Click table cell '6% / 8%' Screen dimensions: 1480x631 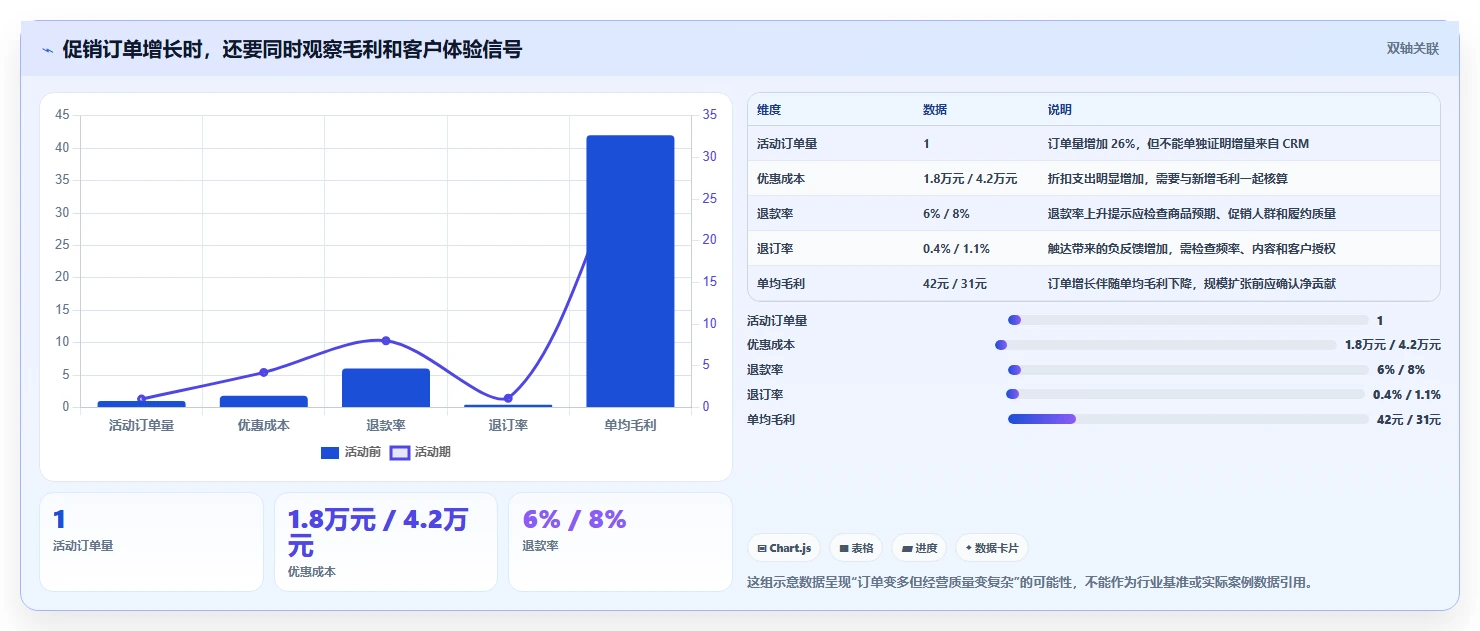(946, 214)
